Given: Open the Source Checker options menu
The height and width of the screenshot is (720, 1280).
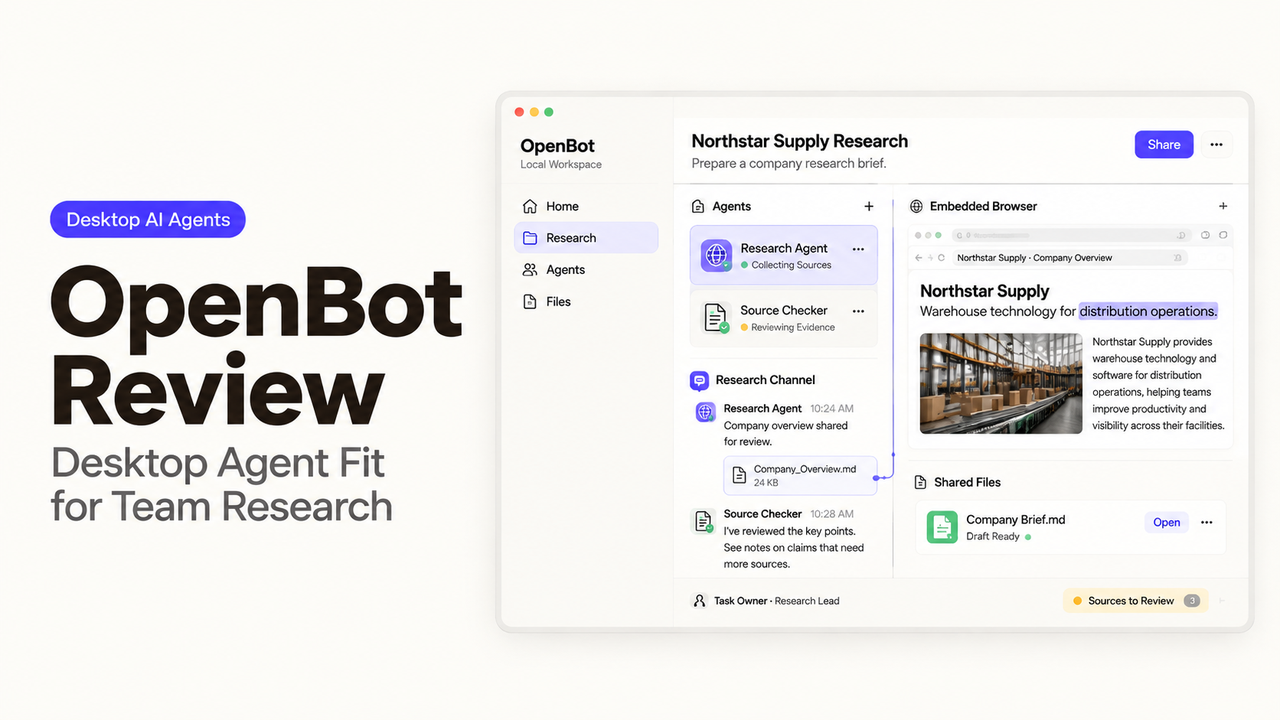Looking at the screenshot, I should 858,311.
